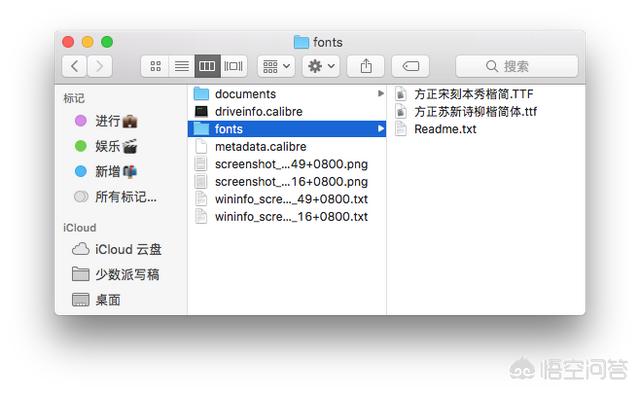Viewport: 640px width, 393px height.
Task: Click the arrow on the fonts row
Action: 380,129
